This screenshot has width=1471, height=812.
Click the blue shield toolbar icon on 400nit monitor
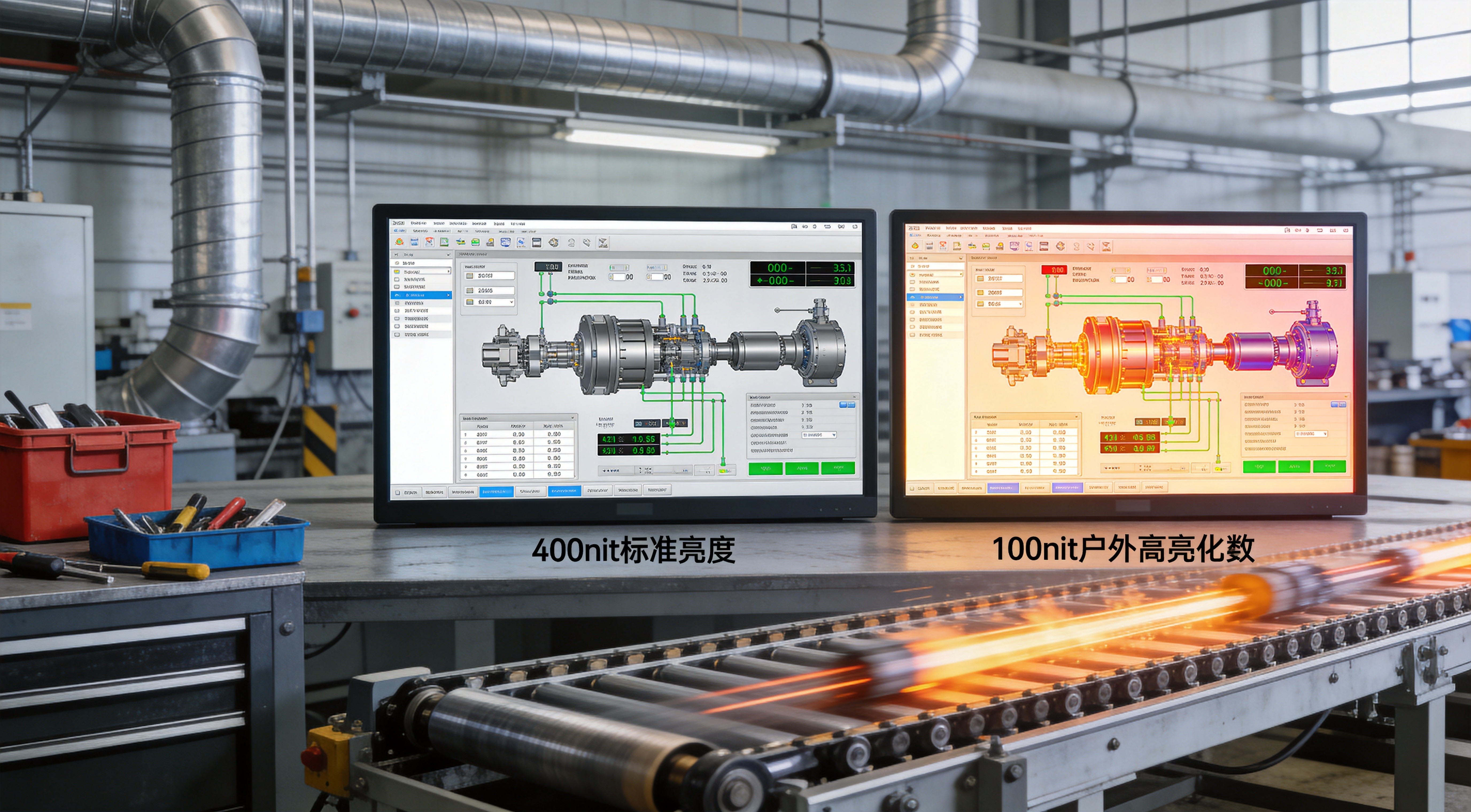(x=505, y=243)
